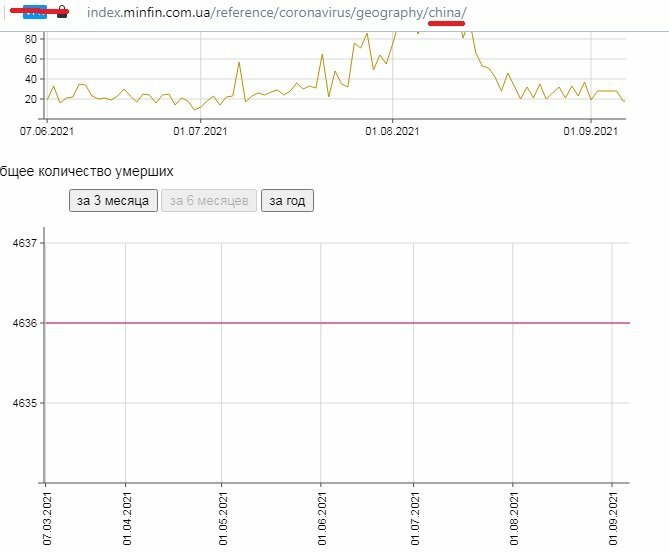Click the vertical 01.07.2021 label on lower chart
This screenshot has width=669, height=552.
pos(415,518)
